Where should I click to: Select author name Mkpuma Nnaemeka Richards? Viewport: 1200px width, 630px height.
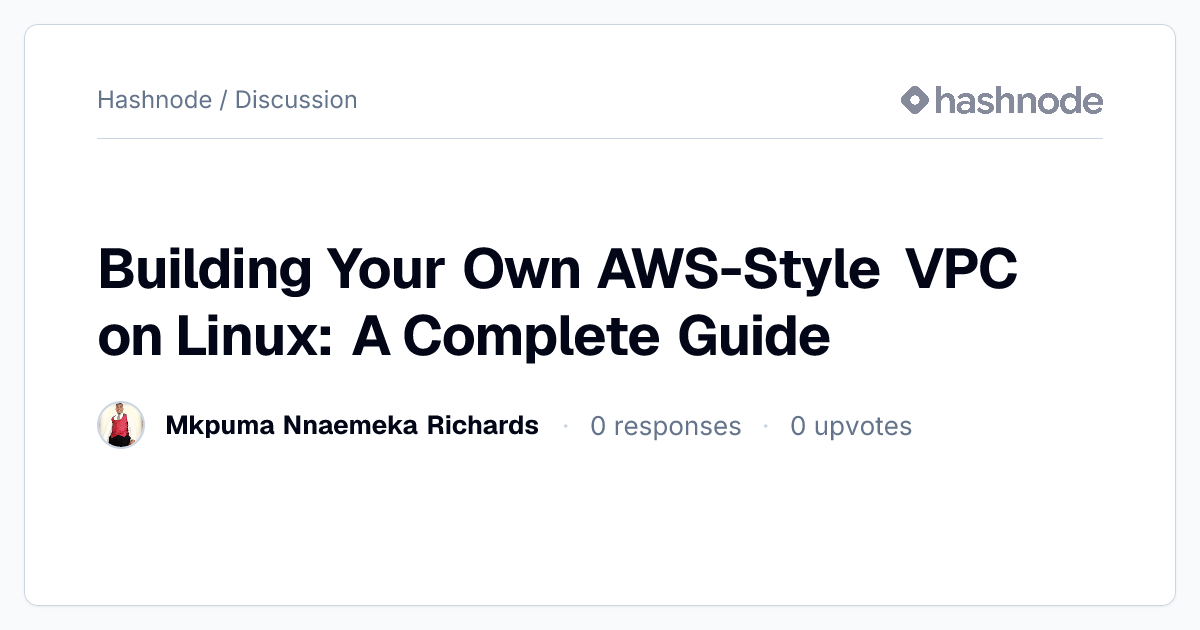352,426
